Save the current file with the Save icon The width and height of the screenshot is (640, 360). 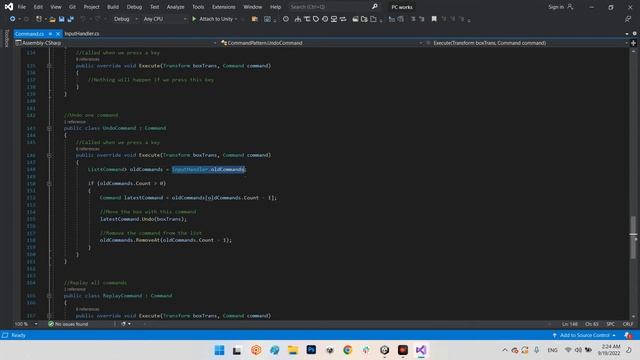(62, 19)
